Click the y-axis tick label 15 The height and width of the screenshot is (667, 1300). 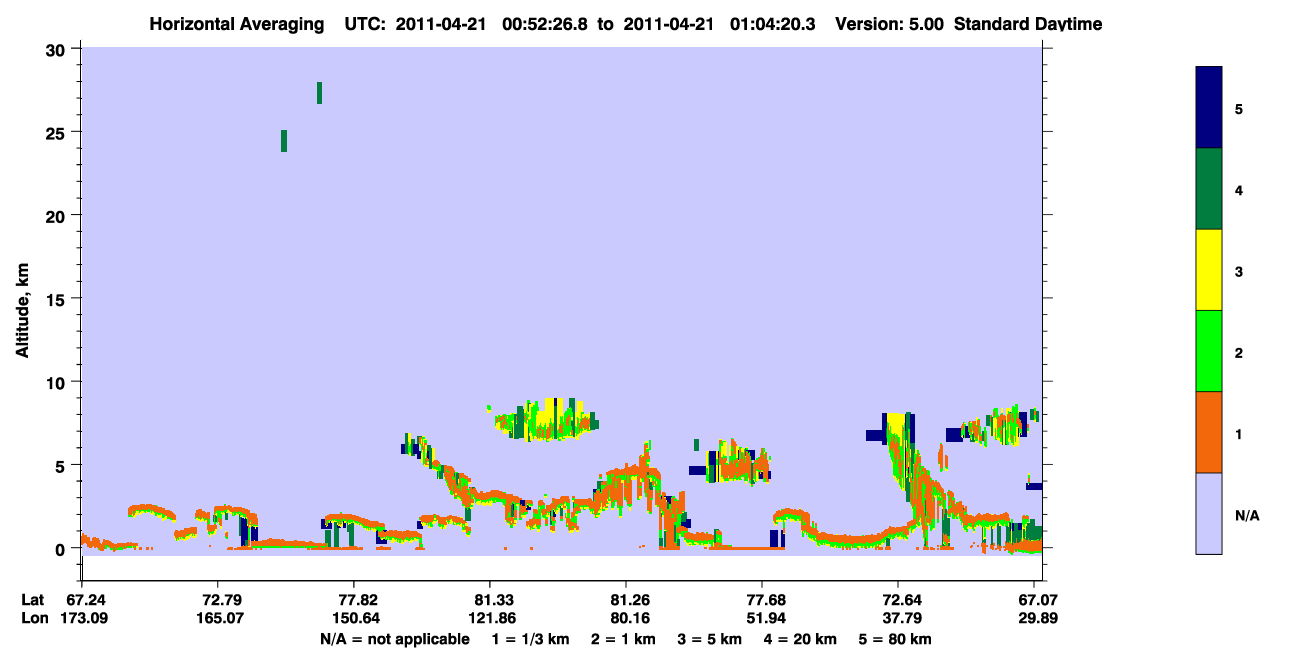(58, 299)
